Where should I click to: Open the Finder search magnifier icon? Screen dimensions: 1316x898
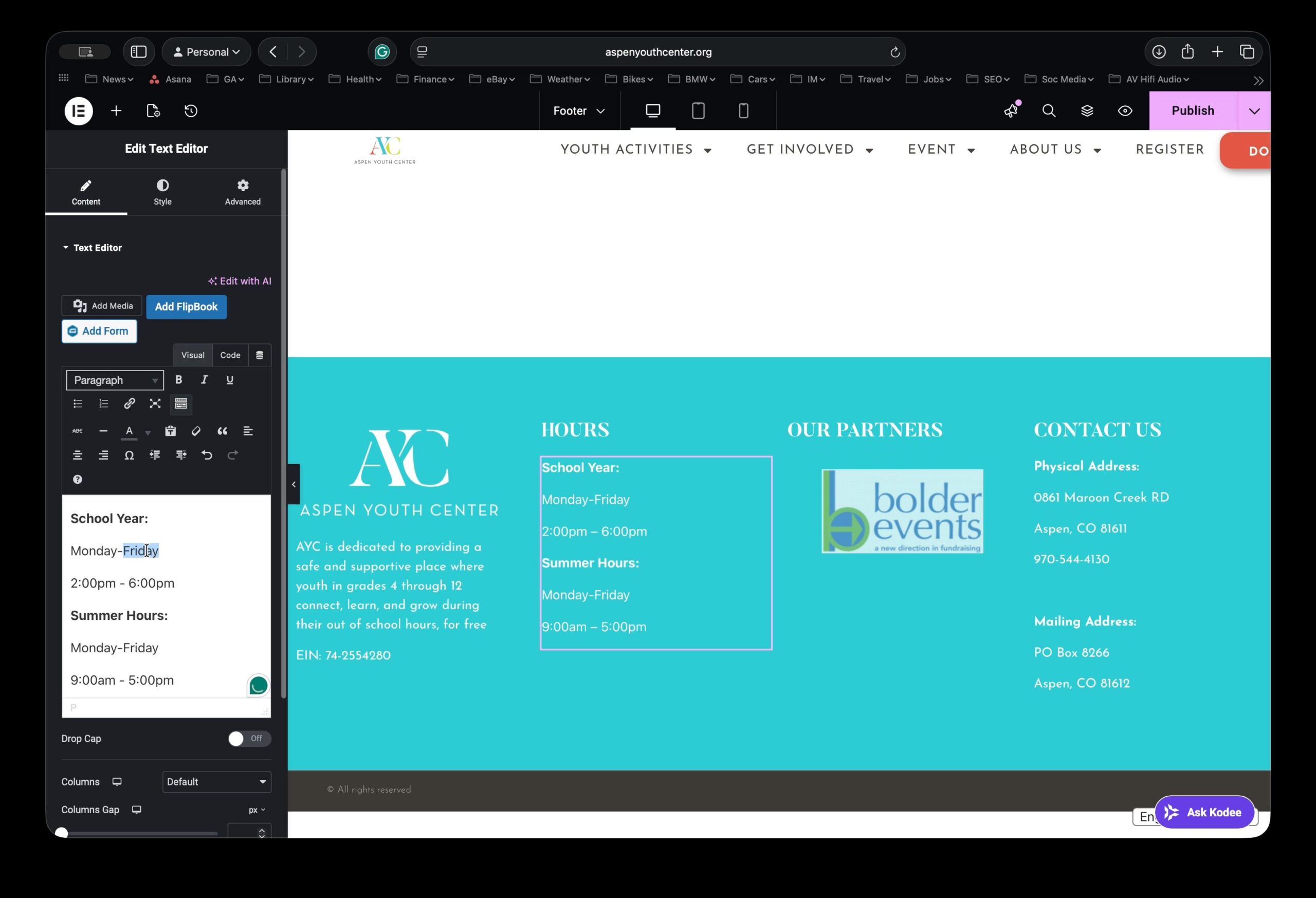(1049, 111)
